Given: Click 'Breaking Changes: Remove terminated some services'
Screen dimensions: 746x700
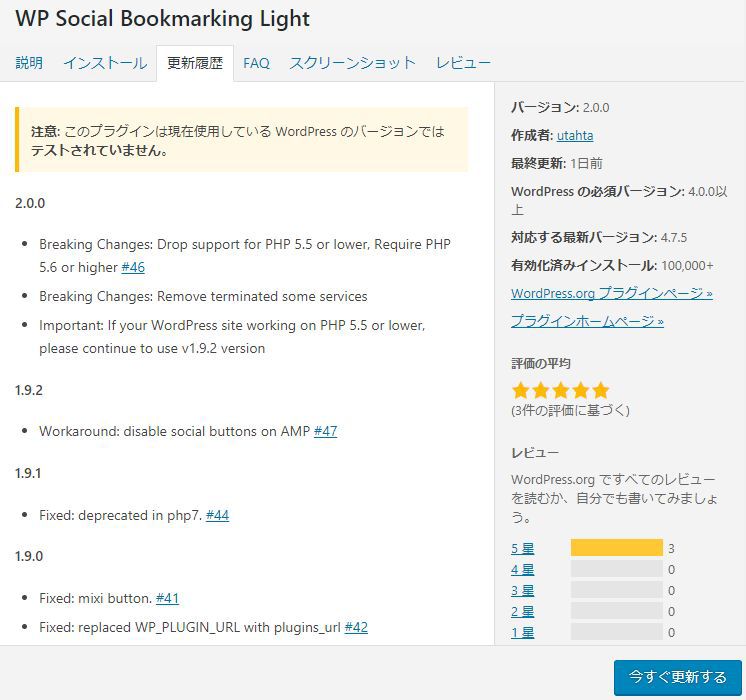Looking at the screenshot, I should (x=203, y=296).
